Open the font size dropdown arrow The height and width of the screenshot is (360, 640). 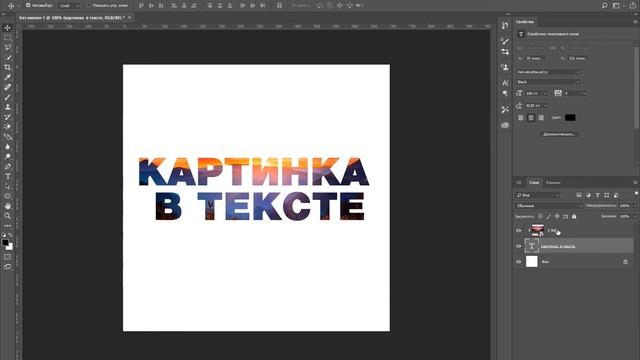(545, 93)
